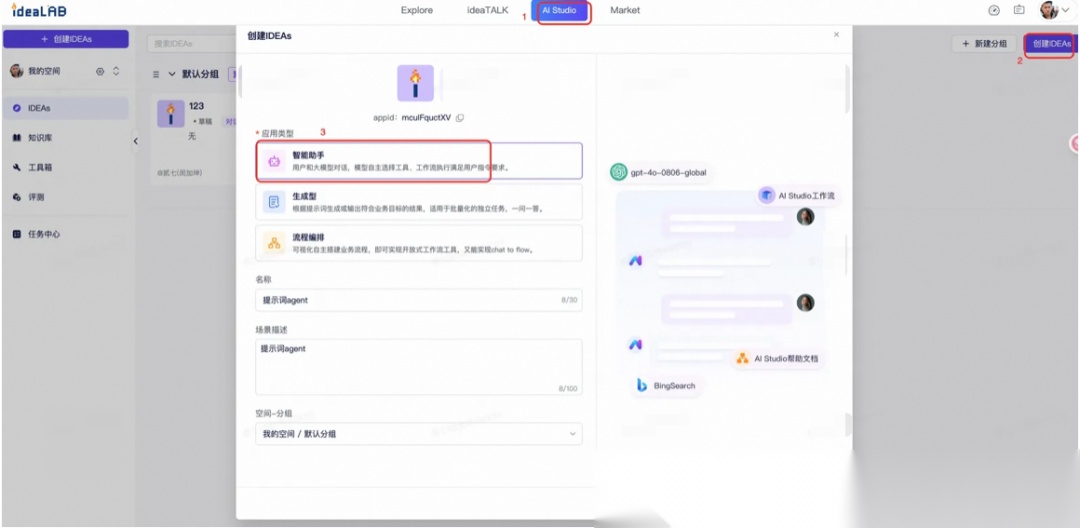Open the ideaTALK tab
1080x528 pixels.
487,10
